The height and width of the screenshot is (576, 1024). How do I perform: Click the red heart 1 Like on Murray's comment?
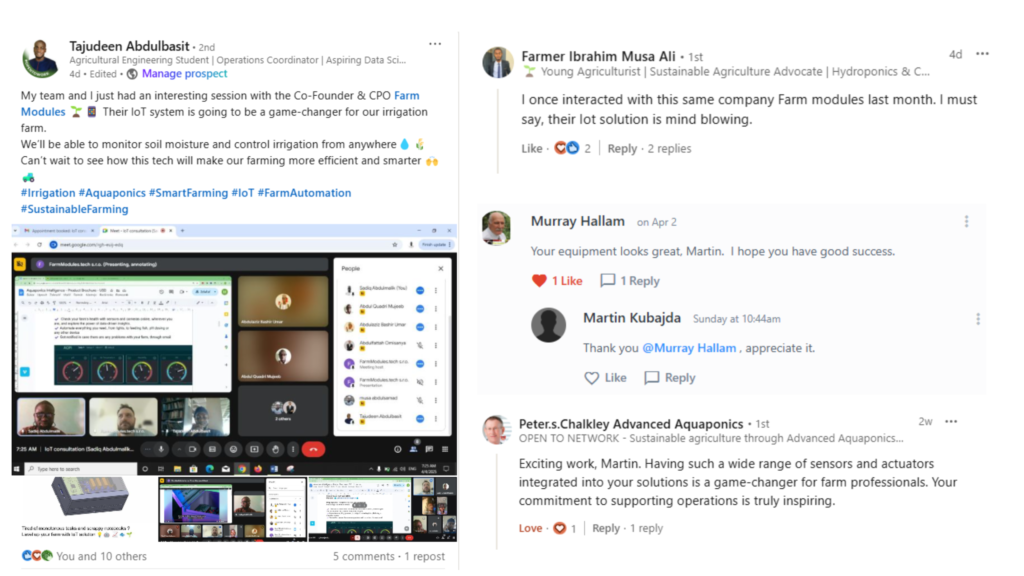pos(557,281)
